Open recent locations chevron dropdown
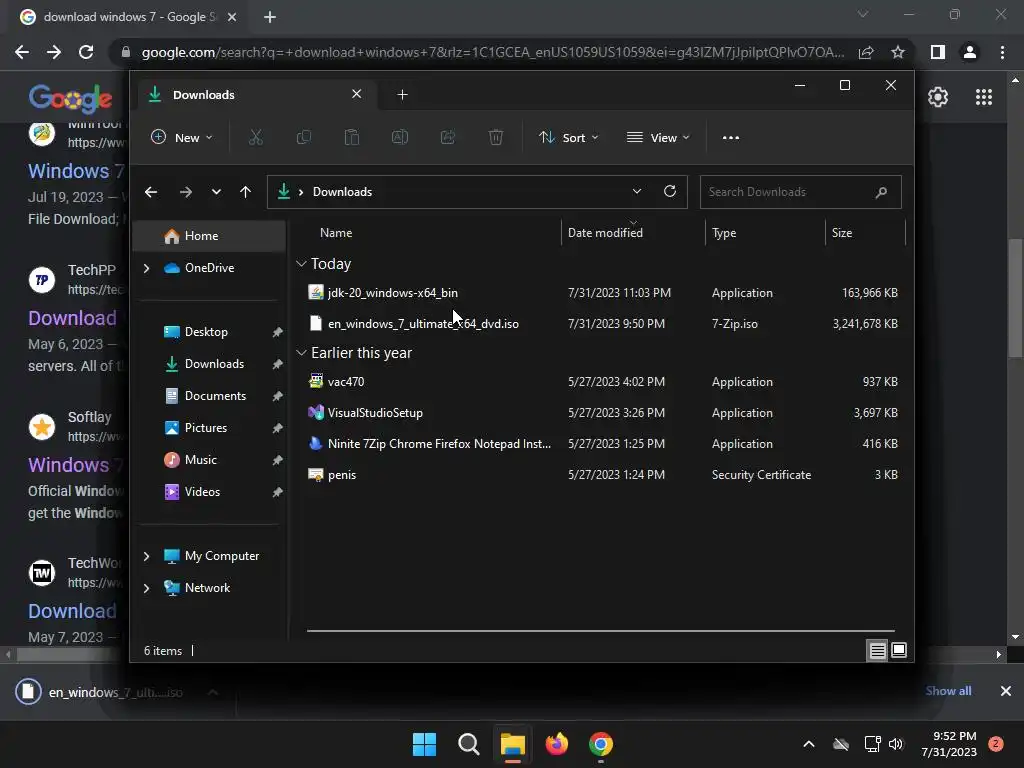Viewport: 1024px width, 768px height. click(216, 192)
